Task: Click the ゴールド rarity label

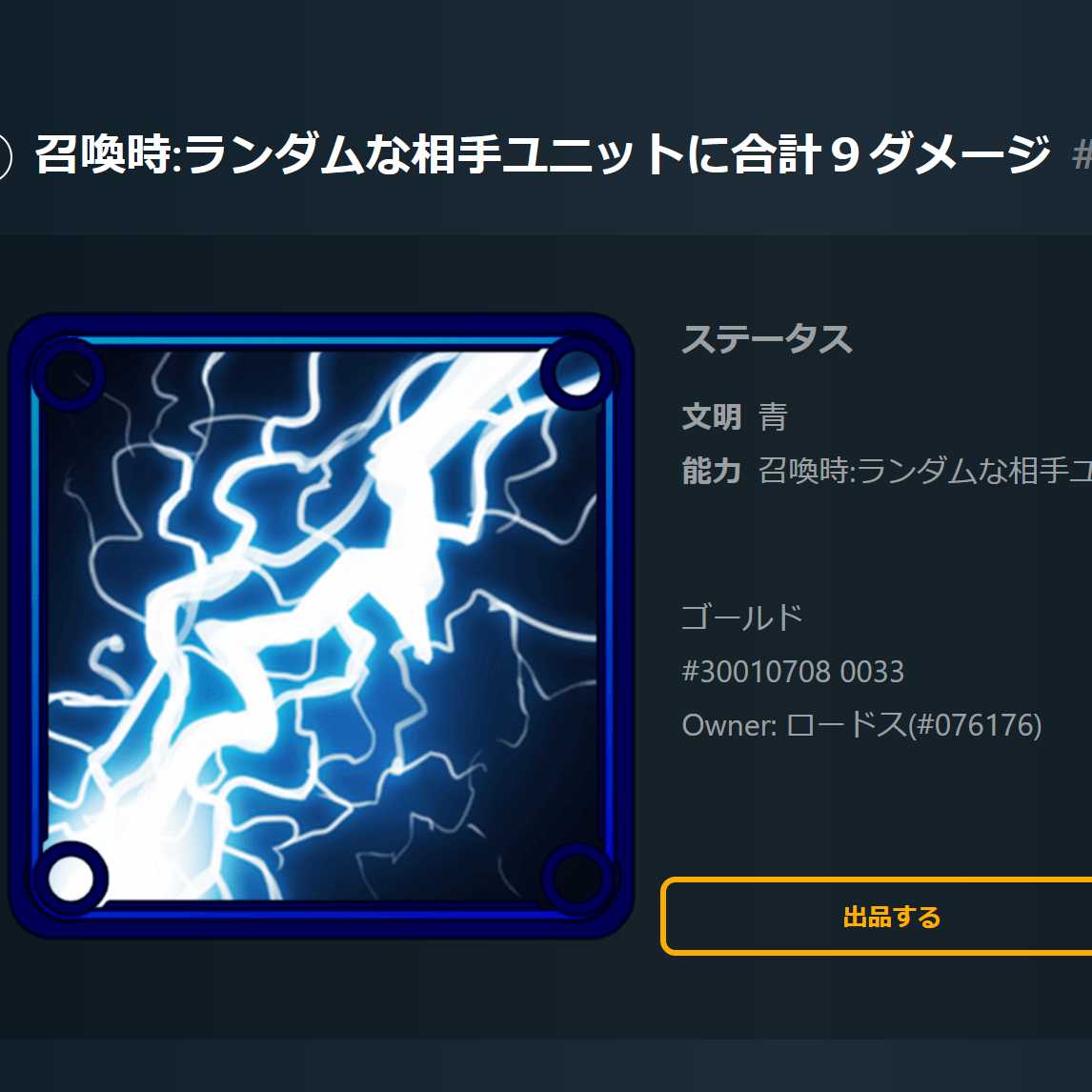Action: 741,617
